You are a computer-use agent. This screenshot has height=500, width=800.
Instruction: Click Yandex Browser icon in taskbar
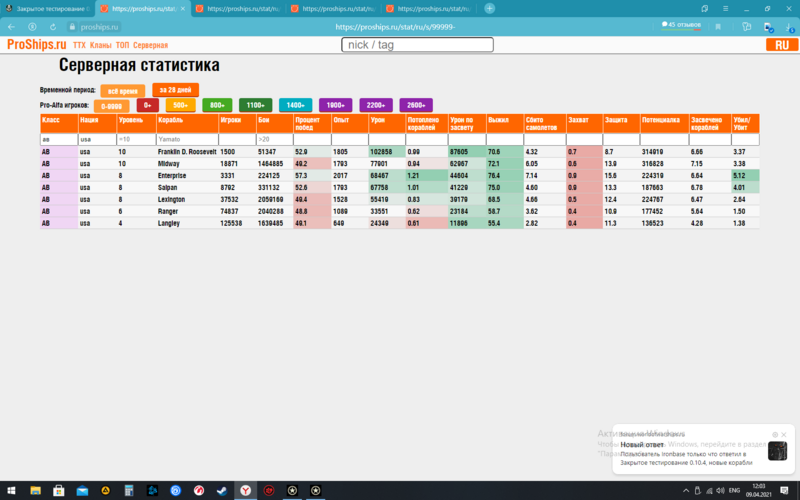point(245,490)
